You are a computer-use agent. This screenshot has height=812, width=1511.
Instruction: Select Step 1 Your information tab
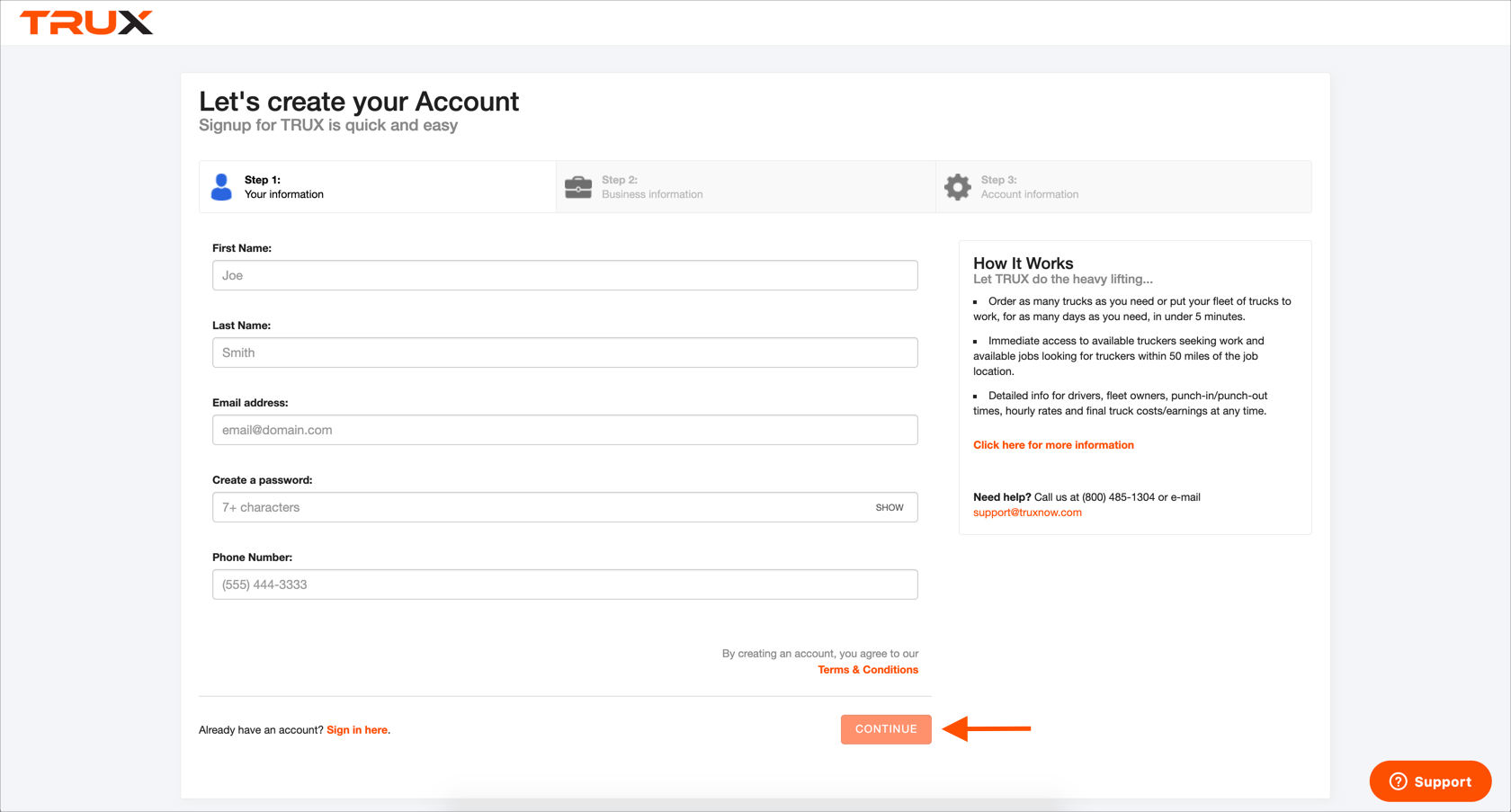(x=378, y=187)
